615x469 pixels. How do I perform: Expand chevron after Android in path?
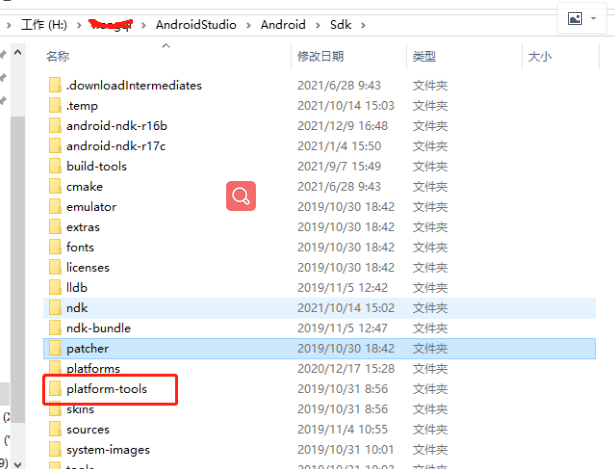(x=318, y=25)
